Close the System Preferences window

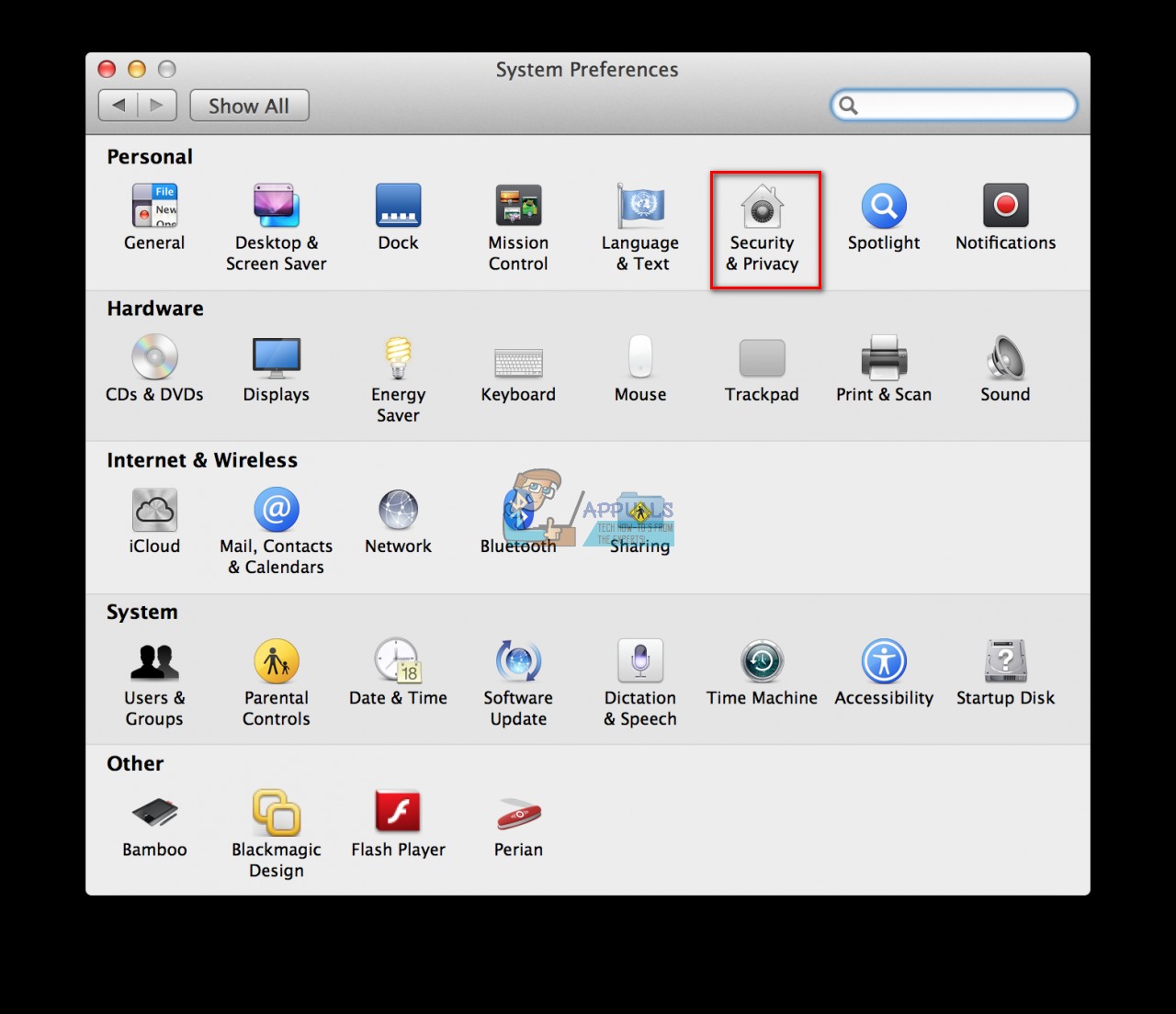coord(107,69)
